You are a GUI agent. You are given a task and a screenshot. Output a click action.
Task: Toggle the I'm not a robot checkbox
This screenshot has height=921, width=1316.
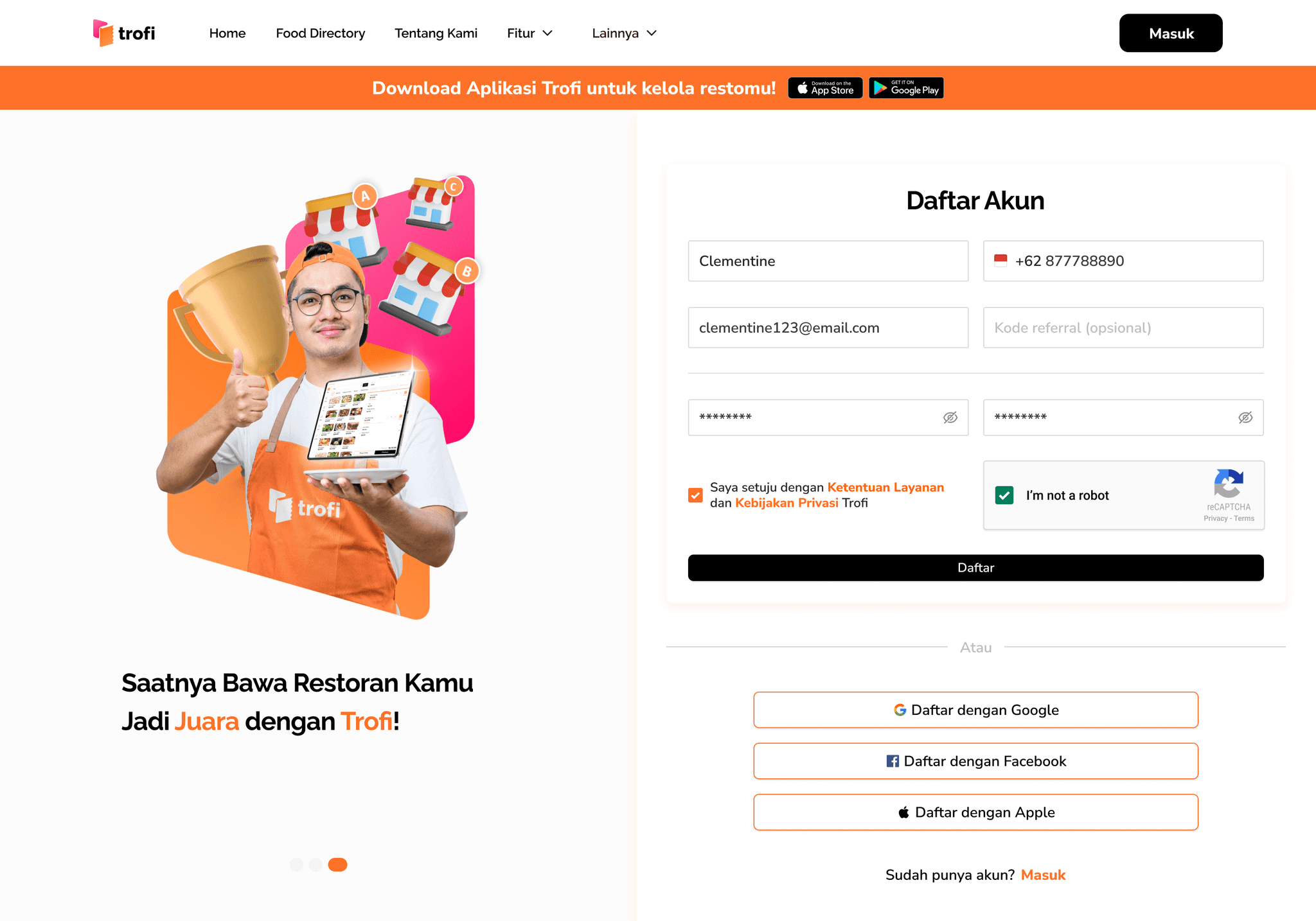1004,495
